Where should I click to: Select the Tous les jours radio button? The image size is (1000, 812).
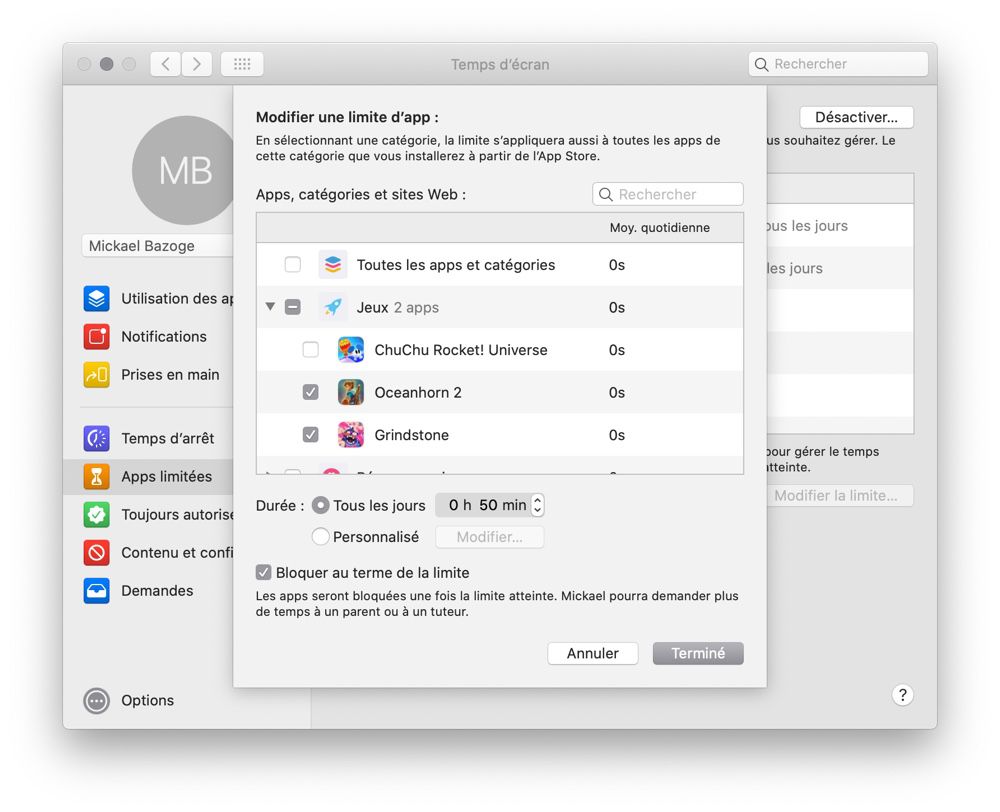click(320, 506)
